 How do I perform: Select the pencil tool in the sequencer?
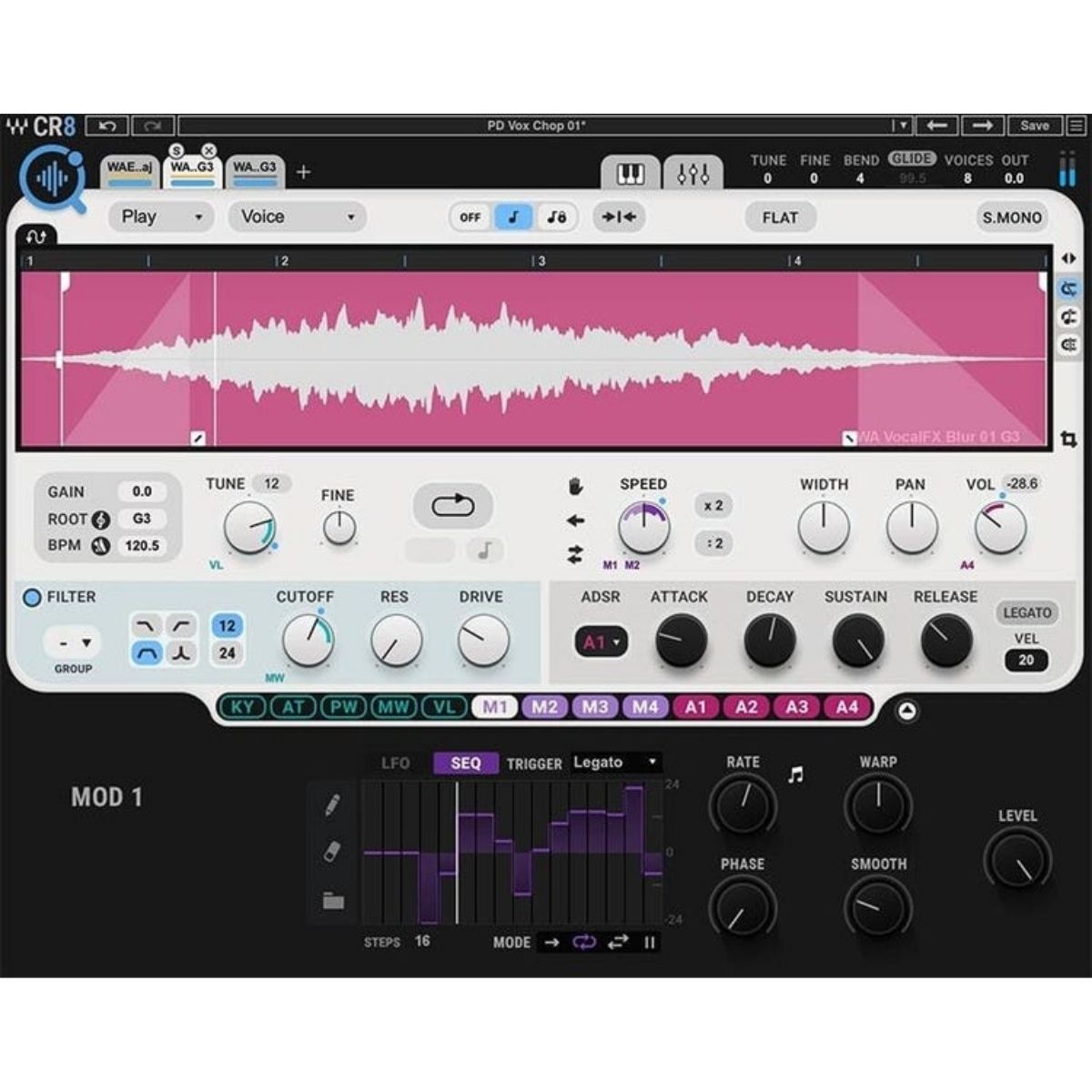pos(333,804)
